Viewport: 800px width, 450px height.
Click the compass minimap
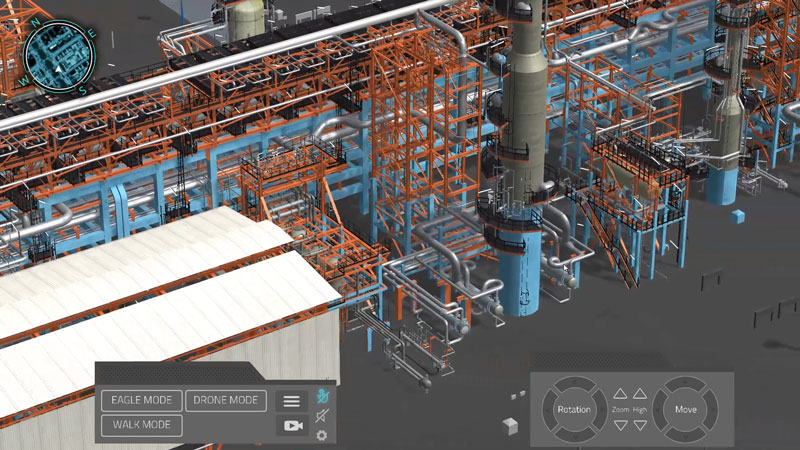[x=59, y=56]
